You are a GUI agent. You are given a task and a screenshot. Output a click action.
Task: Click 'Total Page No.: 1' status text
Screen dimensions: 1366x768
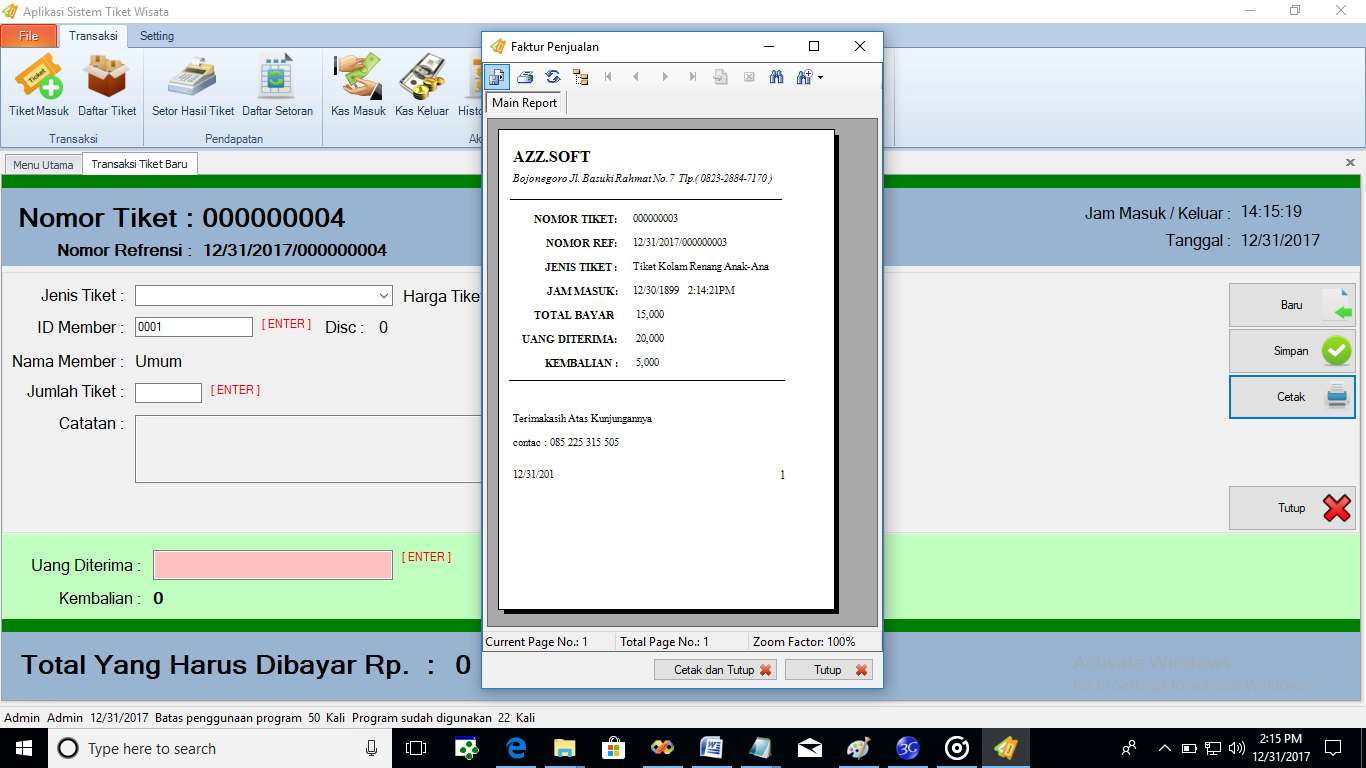[x=664, y=642]
